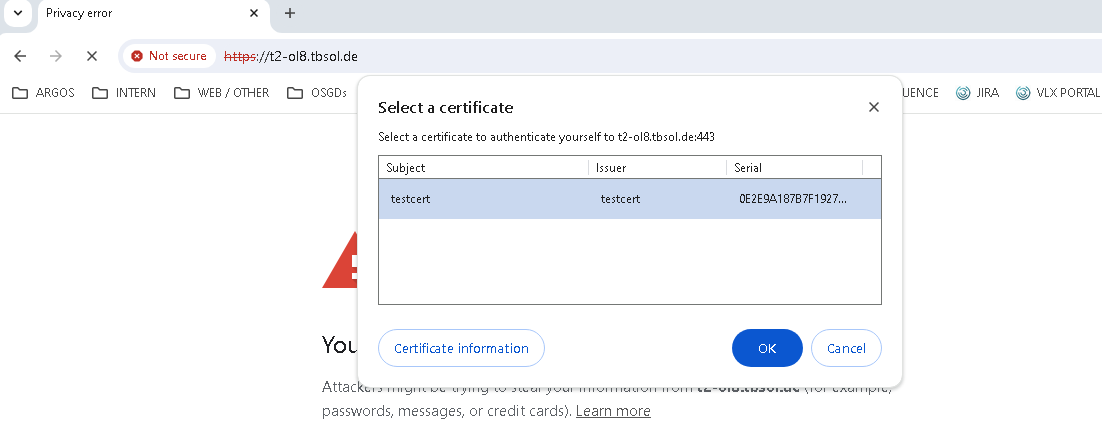The width and height of the screenshot is (1102, 429).
Task: Close the Privacy error tab
Action: [x=254, y=13]
